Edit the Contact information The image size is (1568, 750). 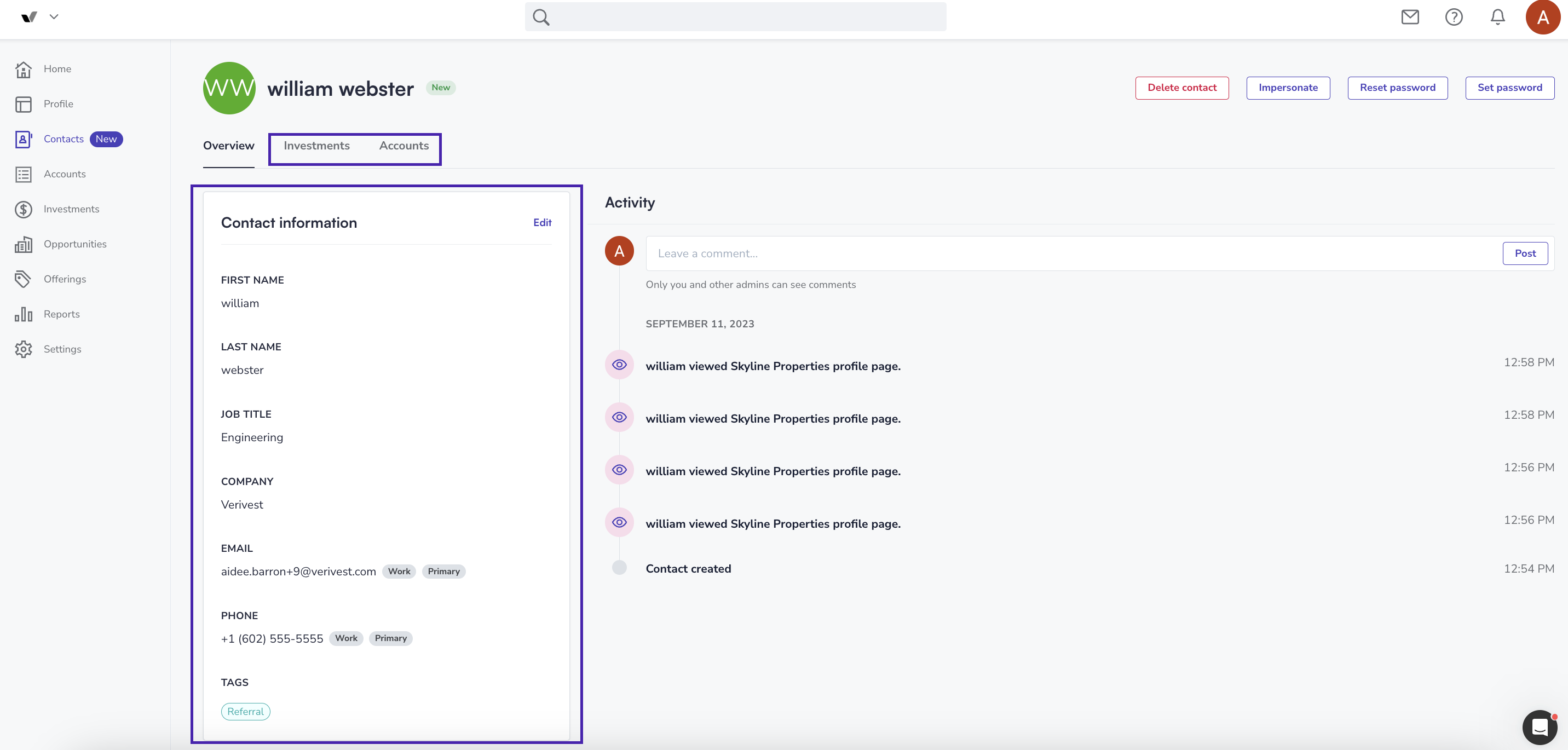(x=542, y=223)
